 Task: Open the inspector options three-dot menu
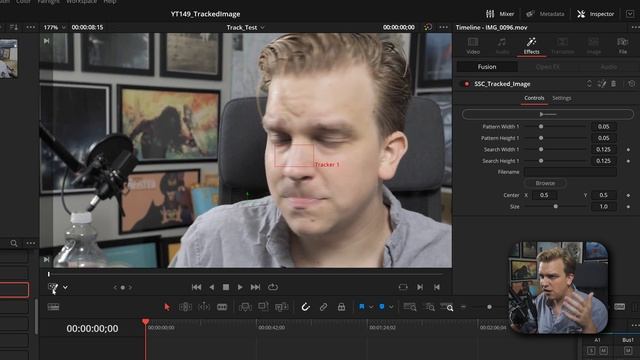click(635, 27)
